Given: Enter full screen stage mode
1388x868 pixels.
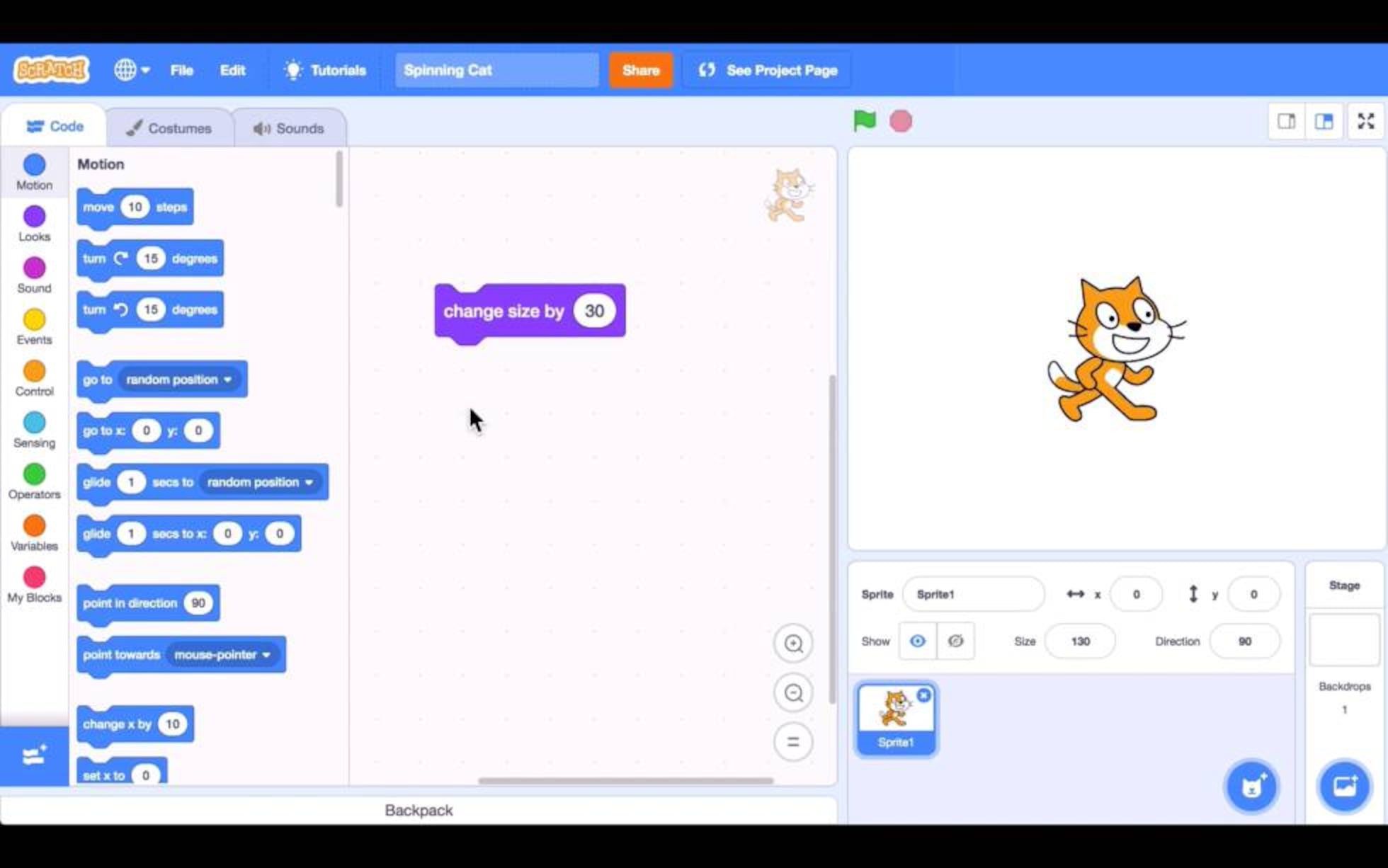Looking at the screenshot, I should [1365, 121].
